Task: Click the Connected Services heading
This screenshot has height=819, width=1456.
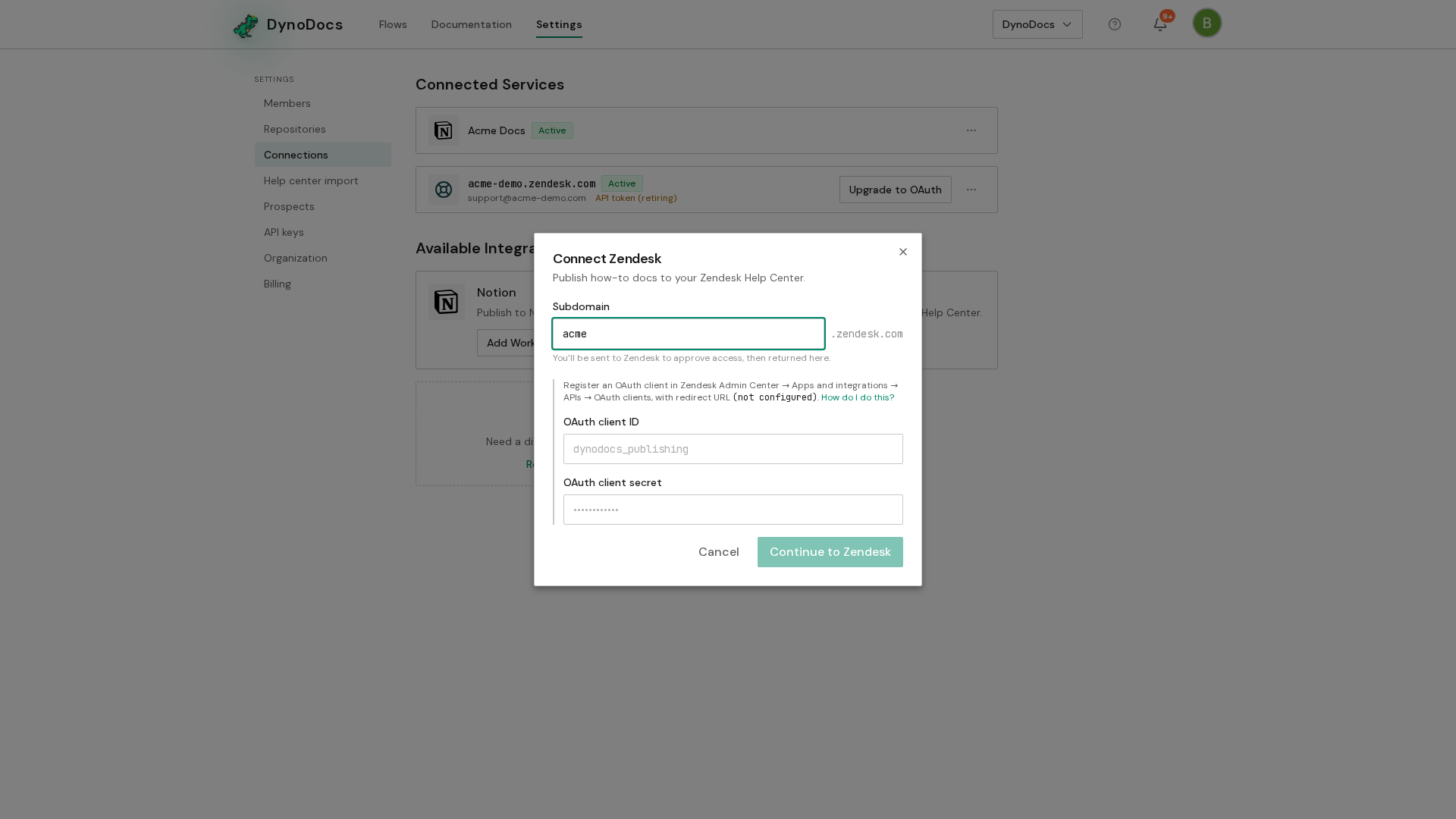Action: coord(490,84)
